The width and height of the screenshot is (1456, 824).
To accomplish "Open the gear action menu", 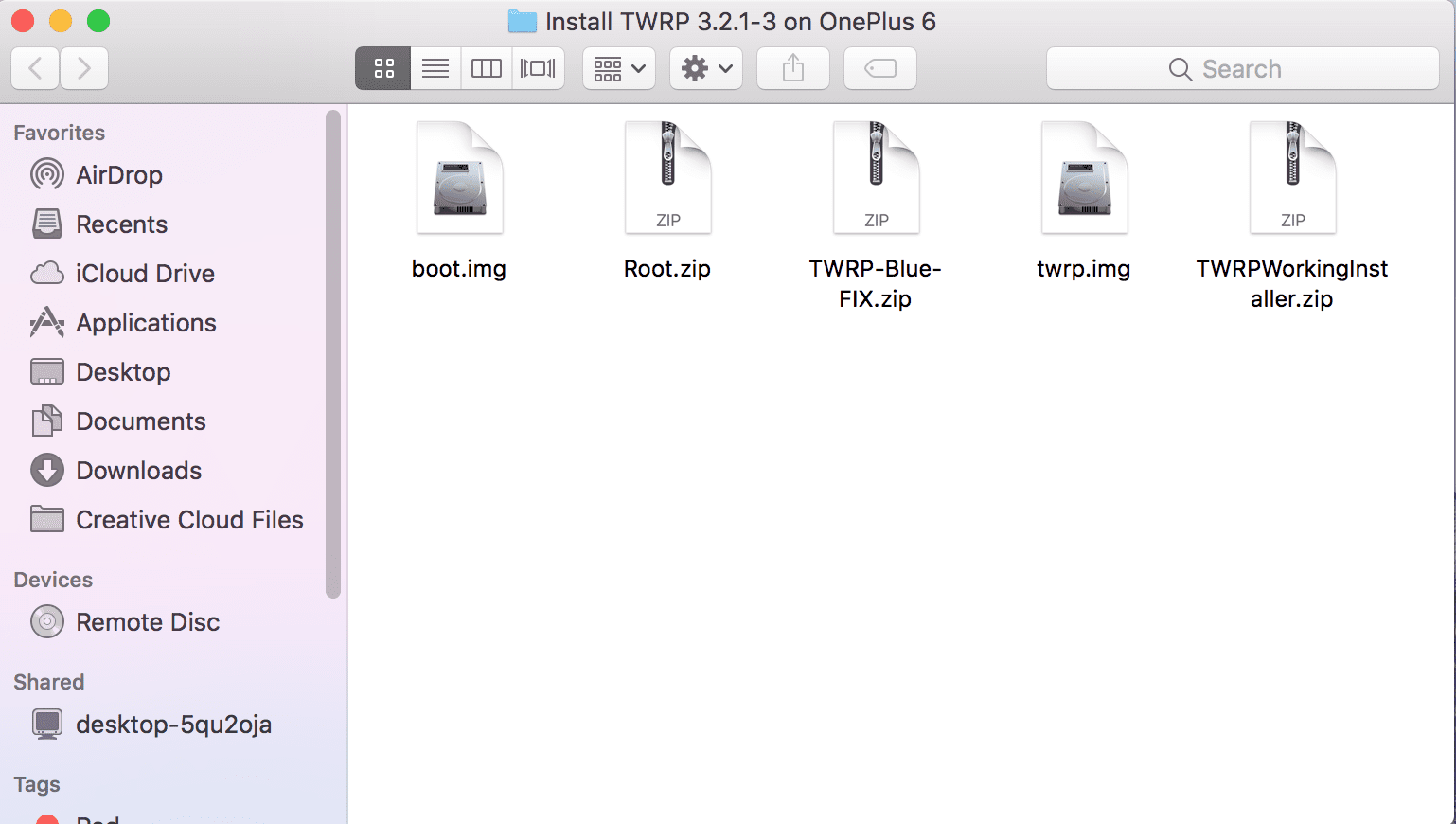I will pos(706,68).
